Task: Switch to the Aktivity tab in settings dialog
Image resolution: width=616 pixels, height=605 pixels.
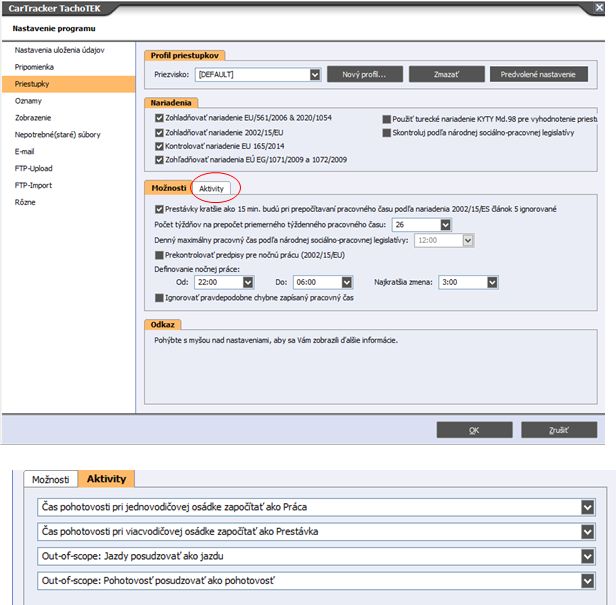Action: 211,189
